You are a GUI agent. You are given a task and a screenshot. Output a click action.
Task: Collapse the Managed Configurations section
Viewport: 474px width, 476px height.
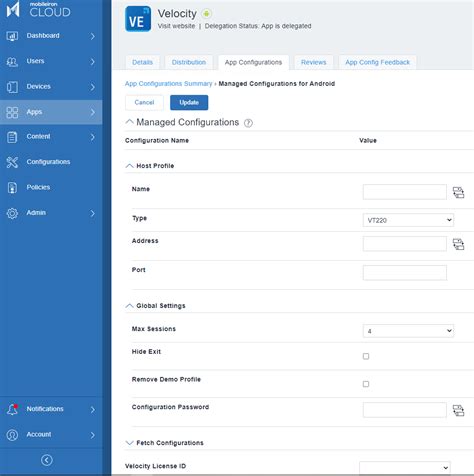(129, 122)
